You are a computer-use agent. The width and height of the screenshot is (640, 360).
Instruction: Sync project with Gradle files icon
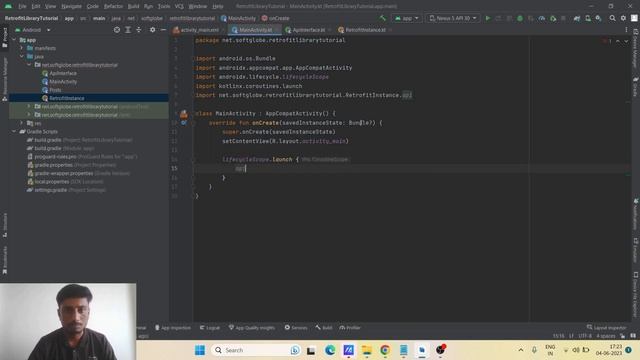pos(577,18)
